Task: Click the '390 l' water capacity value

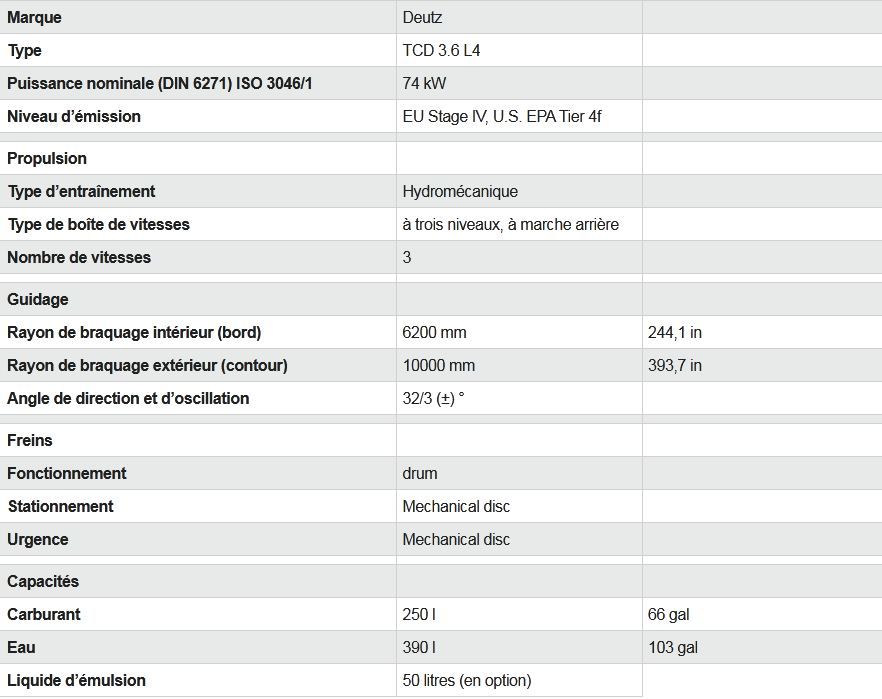Action: click(x=418, y=647)
